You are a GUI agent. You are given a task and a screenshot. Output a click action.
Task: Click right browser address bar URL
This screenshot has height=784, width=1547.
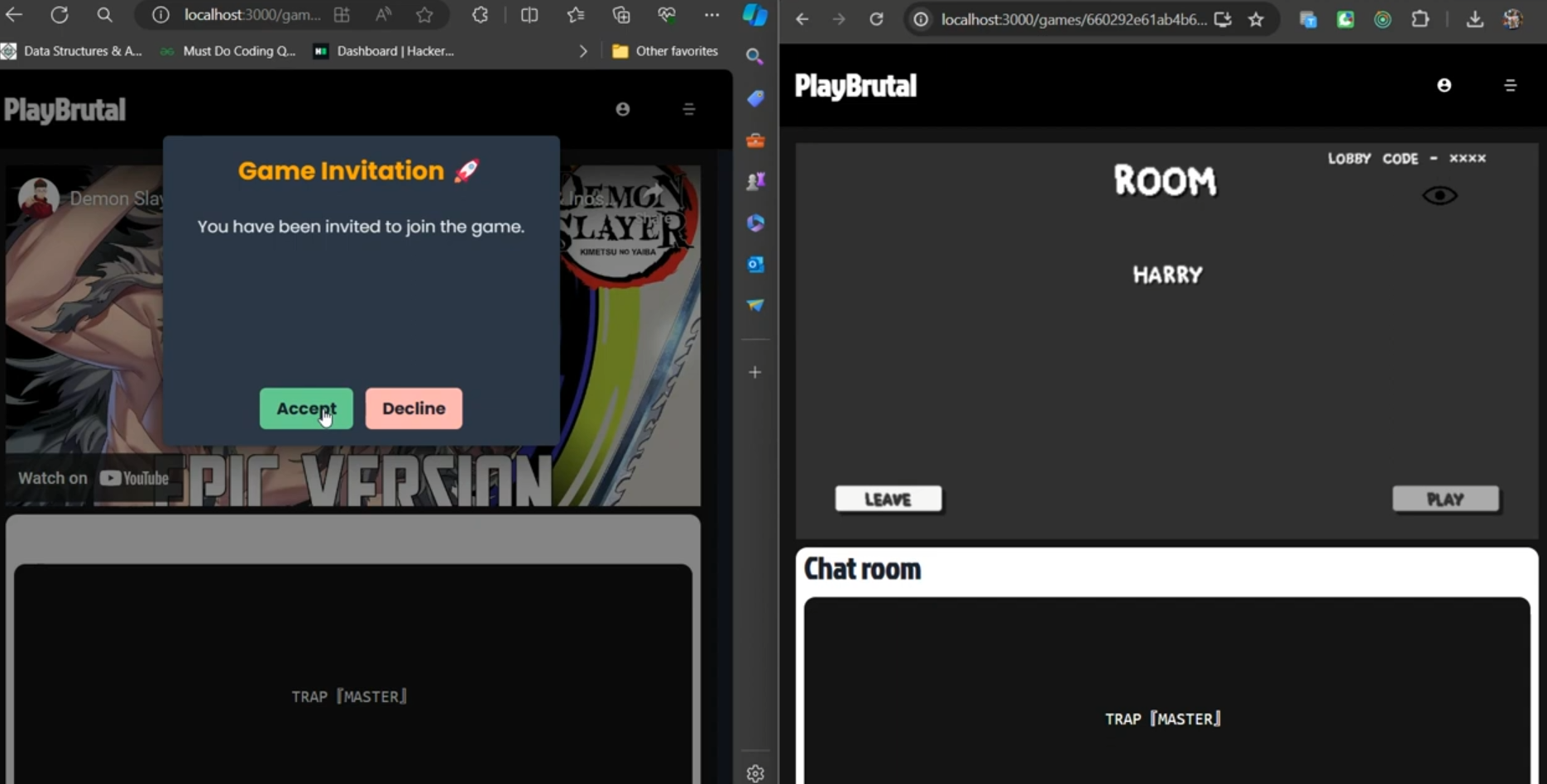[x=1074, y=19]
